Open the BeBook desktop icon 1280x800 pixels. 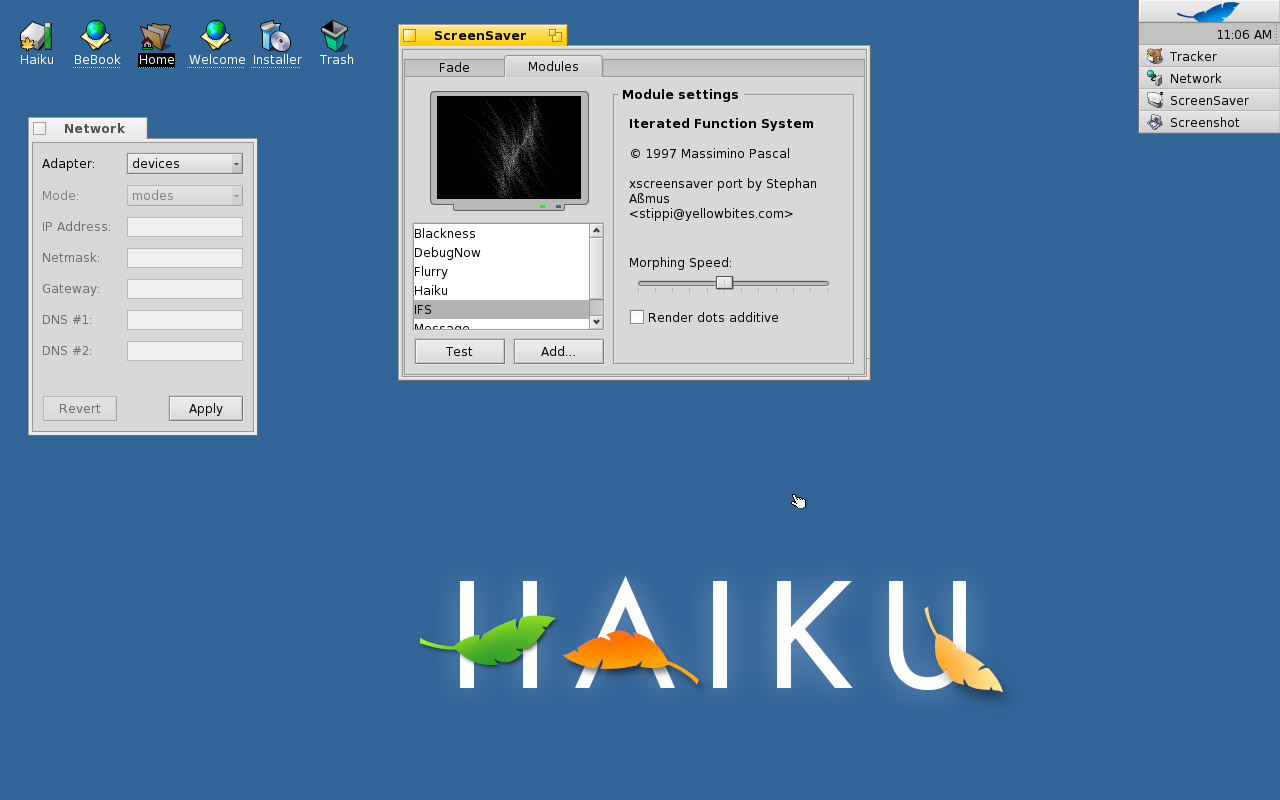97,43
